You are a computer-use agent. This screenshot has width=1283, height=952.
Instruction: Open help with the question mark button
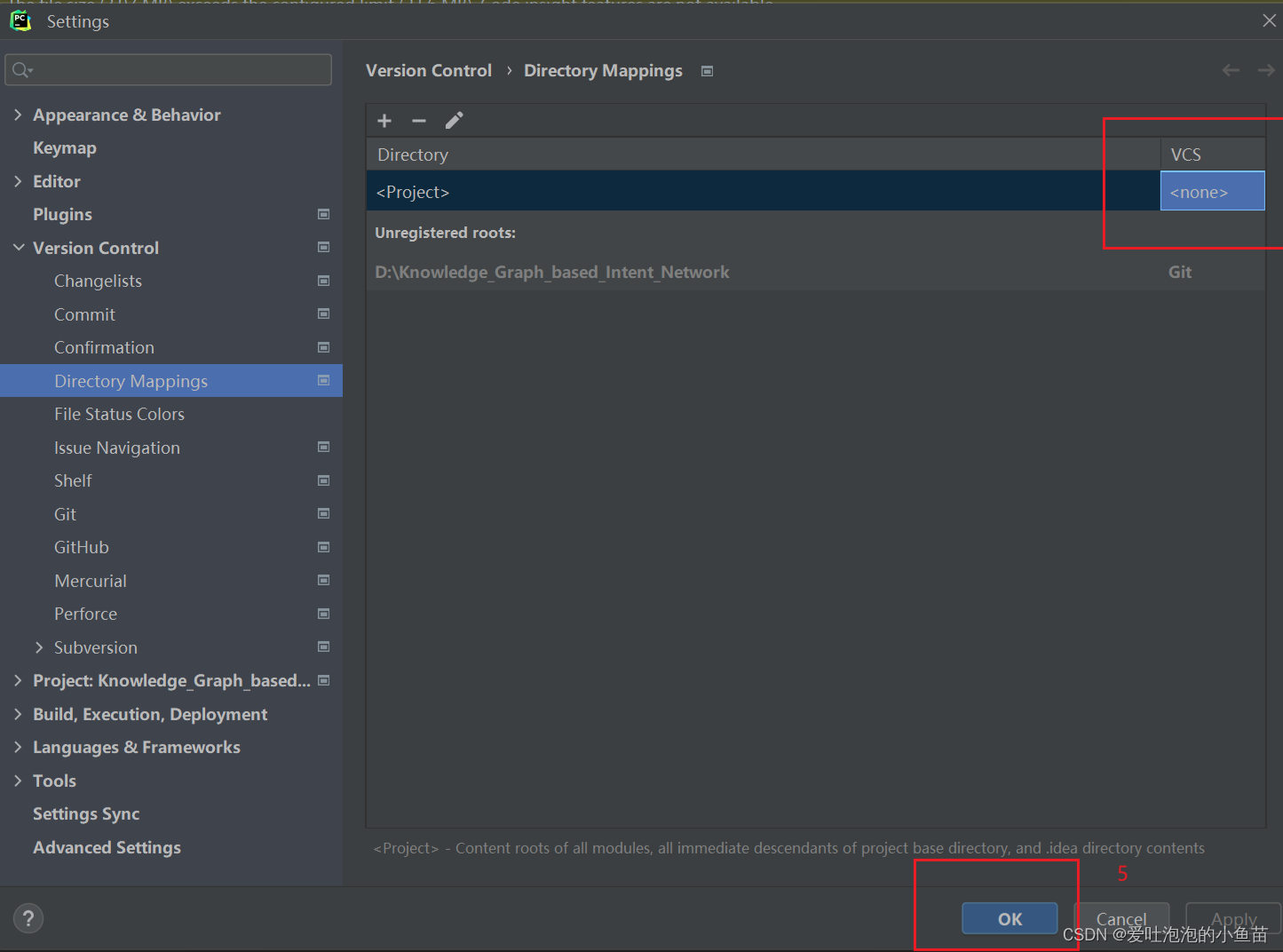click(28, 918)
